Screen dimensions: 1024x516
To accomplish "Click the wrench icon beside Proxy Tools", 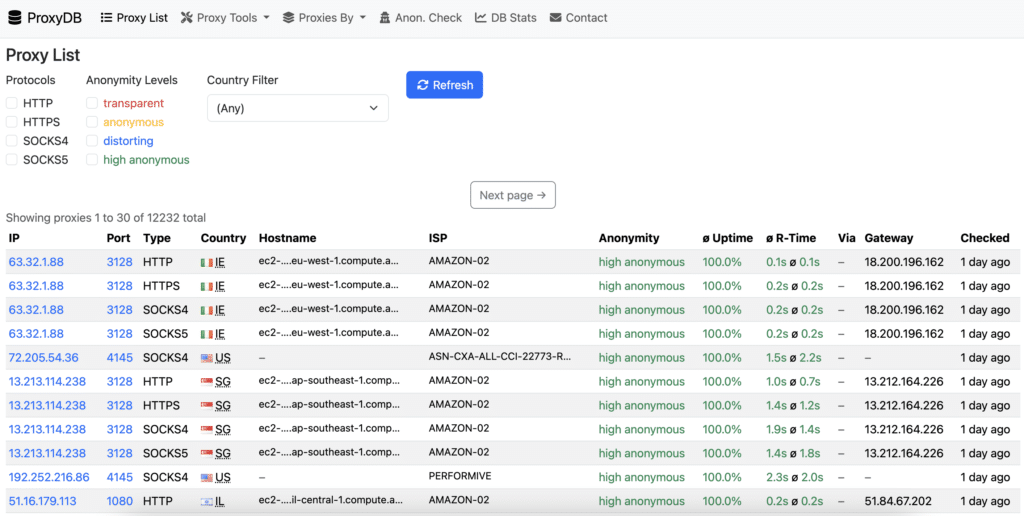I will pyautogui.click(x=187, y=18).
